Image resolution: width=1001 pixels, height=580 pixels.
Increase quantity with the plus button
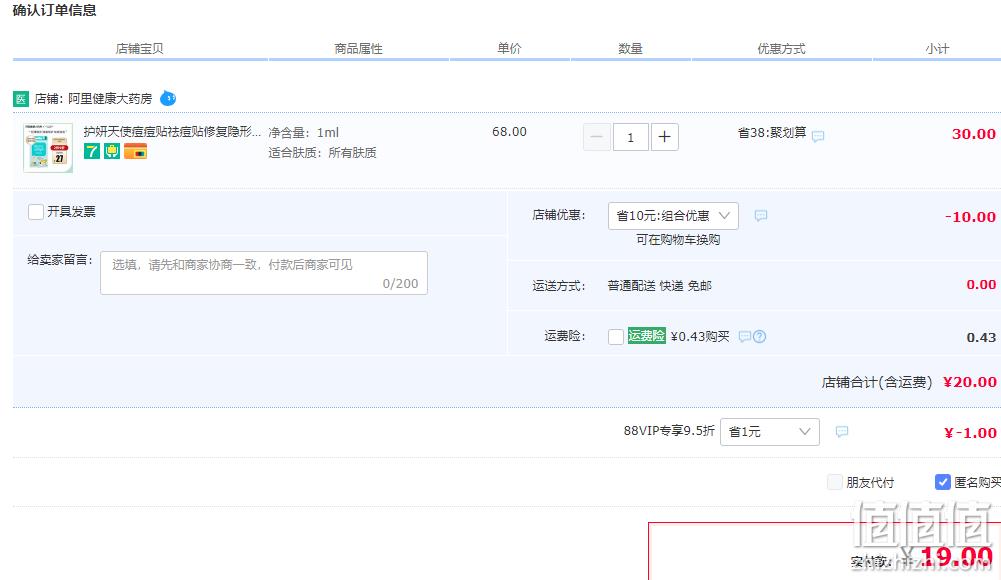(x=665, y=137)
